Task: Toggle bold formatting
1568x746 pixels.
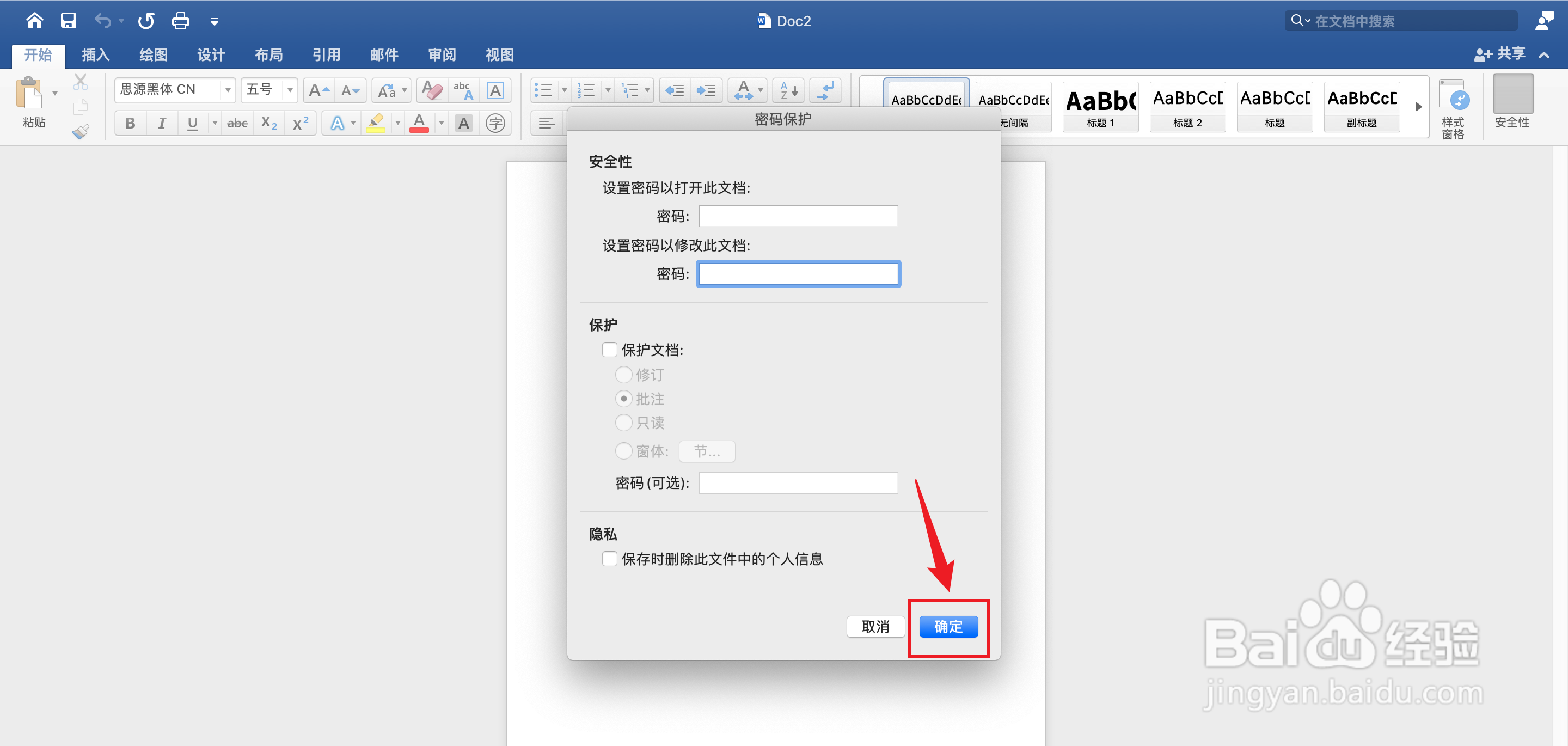Action: 130,124
